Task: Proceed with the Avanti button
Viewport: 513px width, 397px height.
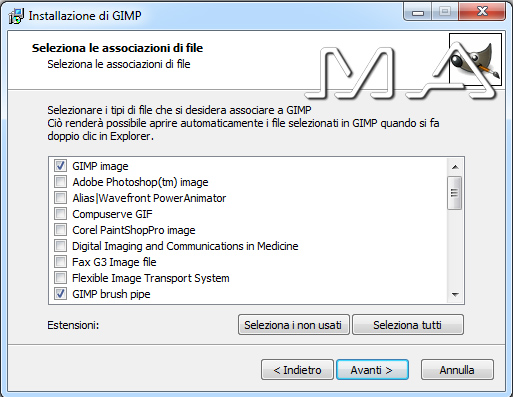Action: pyautogui.click(x=372, y=370)
